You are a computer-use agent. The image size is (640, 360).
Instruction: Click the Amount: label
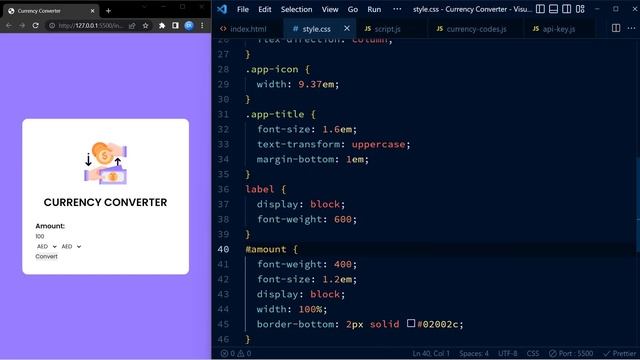(50, 226)
